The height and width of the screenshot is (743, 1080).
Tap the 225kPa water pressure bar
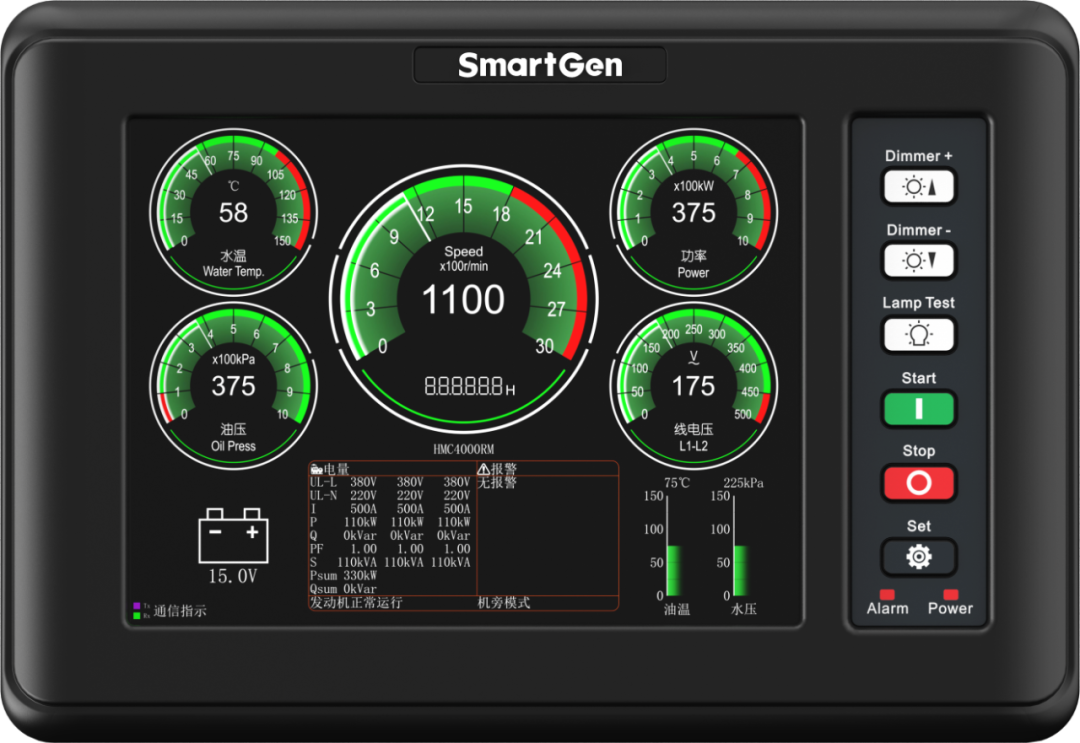pyautogui.click(x=740, y=545)
